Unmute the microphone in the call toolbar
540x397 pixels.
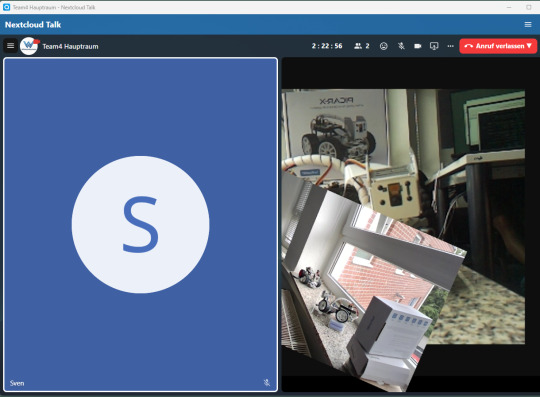401,46
